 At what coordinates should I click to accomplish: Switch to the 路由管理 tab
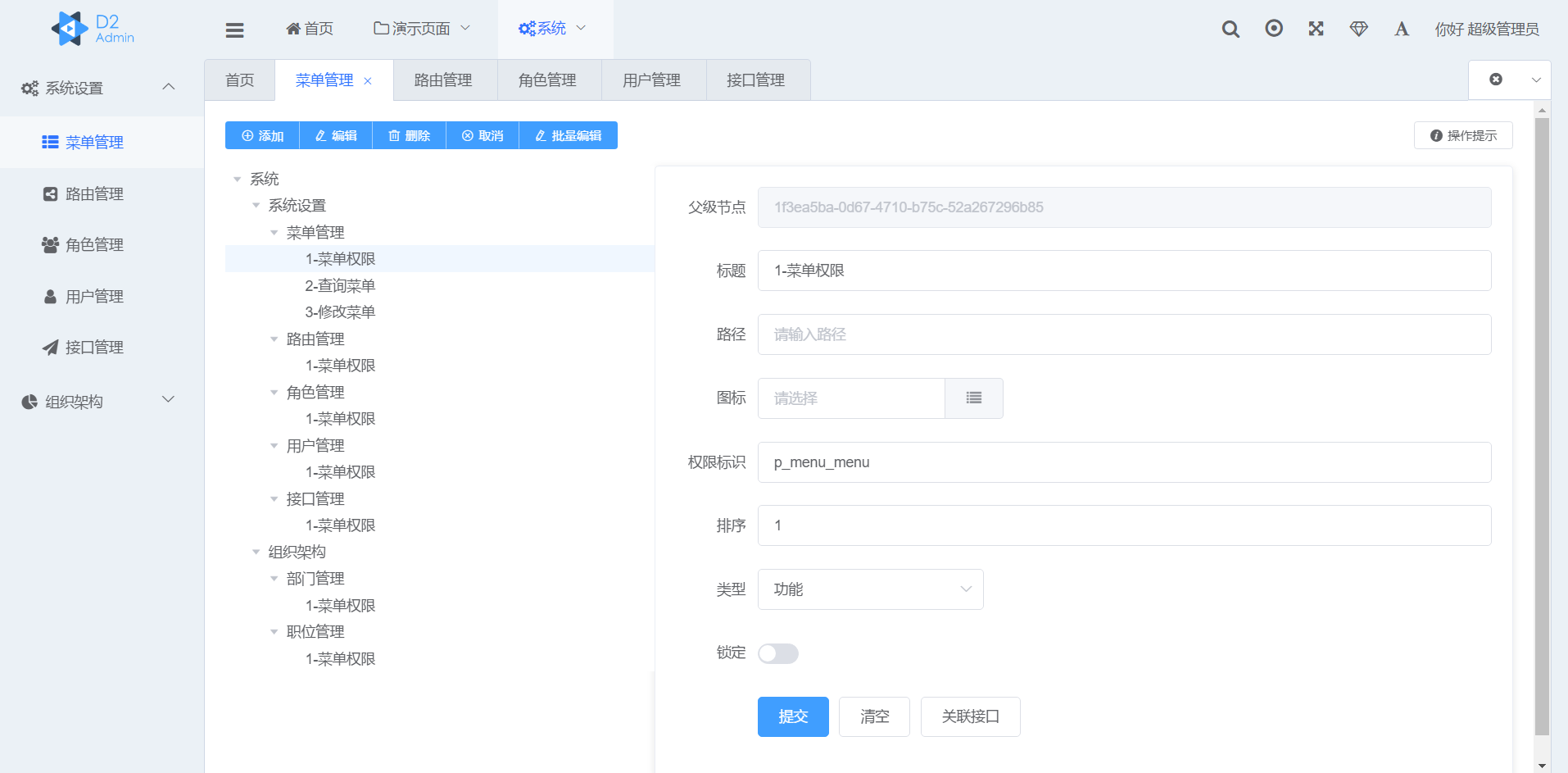coord(445,80)
